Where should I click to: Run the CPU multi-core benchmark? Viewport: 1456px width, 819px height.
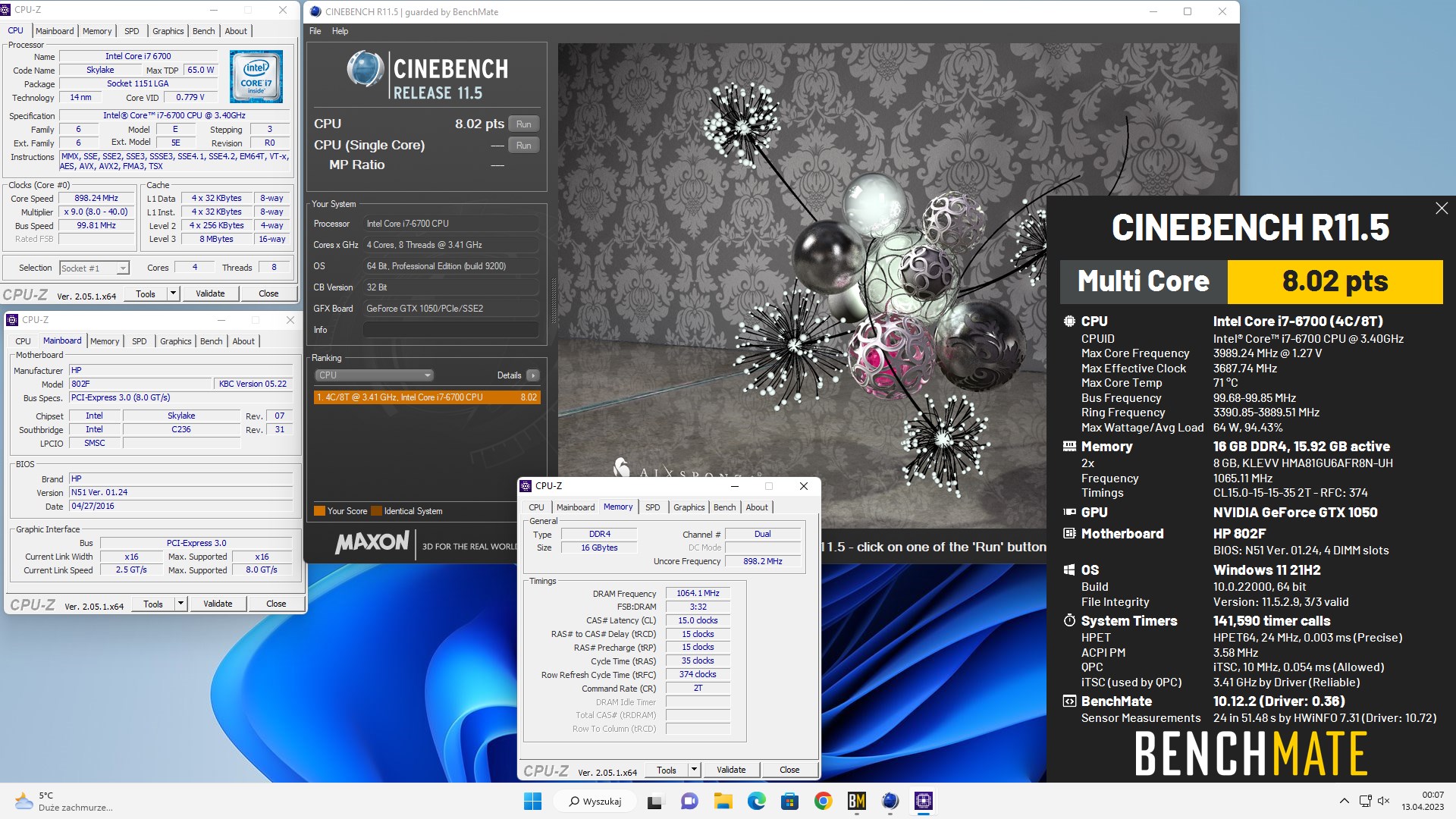(x=523, y=124)
